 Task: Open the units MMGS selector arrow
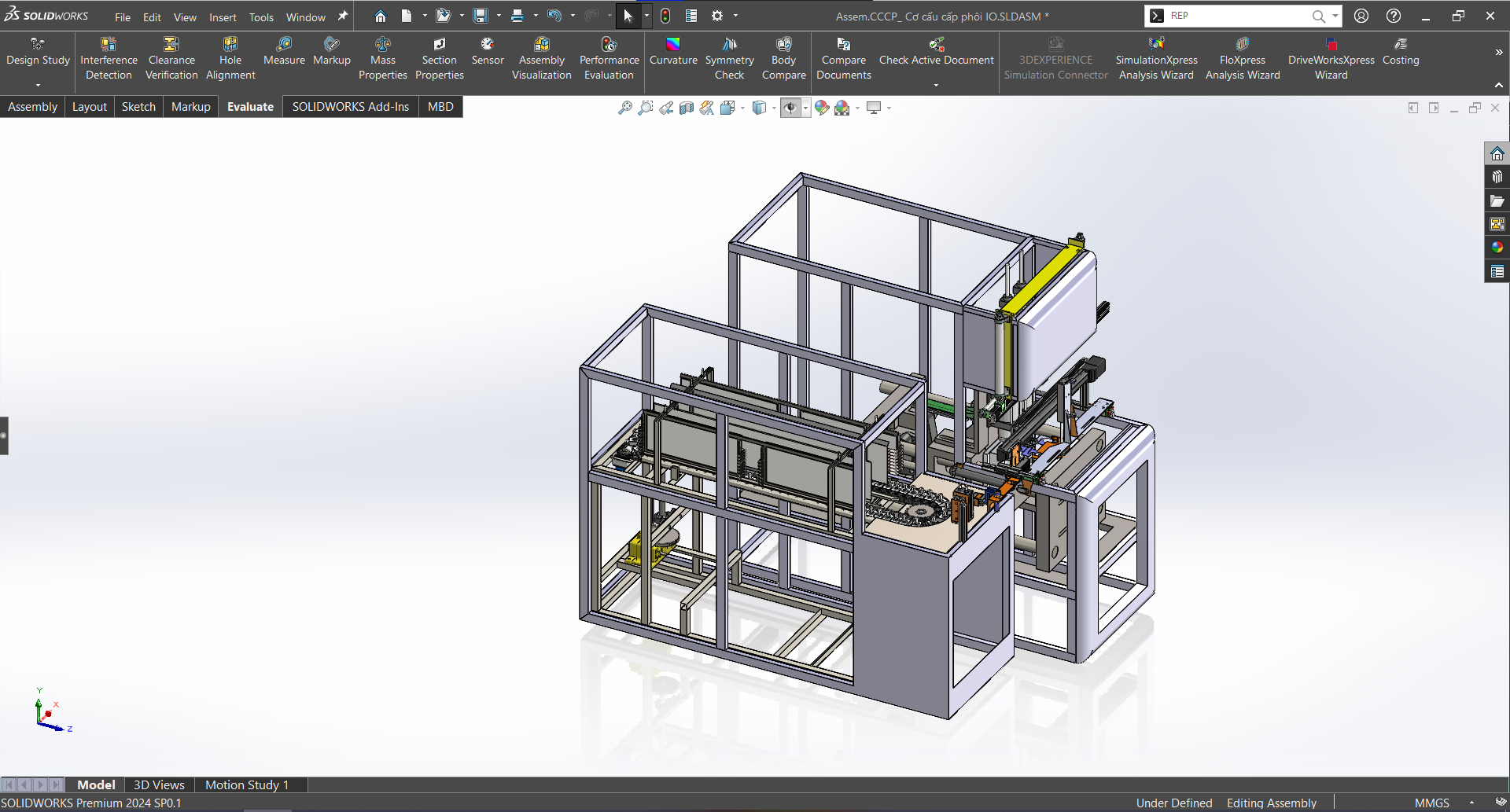(1471, 803)
